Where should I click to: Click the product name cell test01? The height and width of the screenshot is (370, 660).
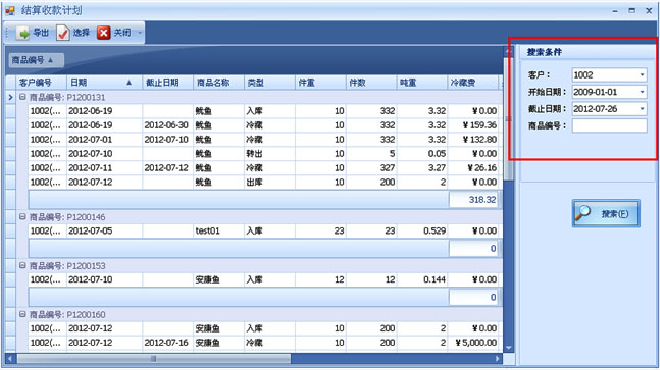pyautogui.click(x=218, y=231)
